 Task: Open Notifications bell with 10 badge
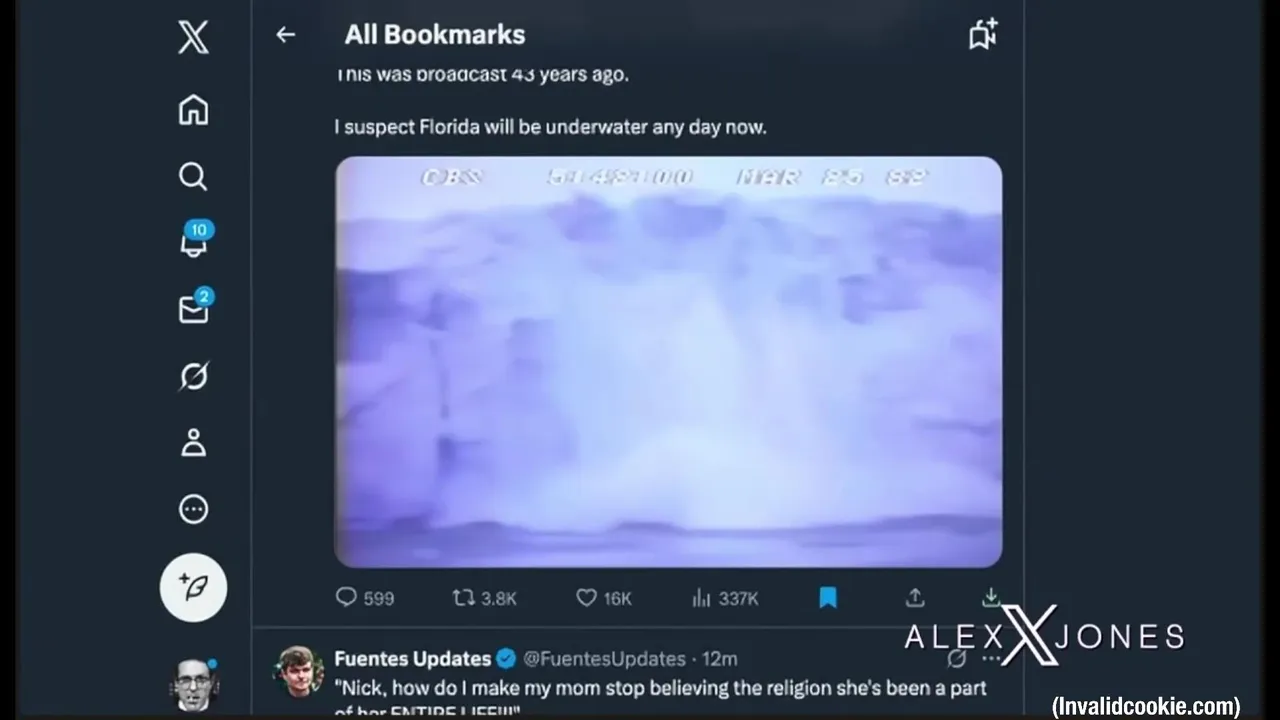pyautogui.click(x=194, y=241)
